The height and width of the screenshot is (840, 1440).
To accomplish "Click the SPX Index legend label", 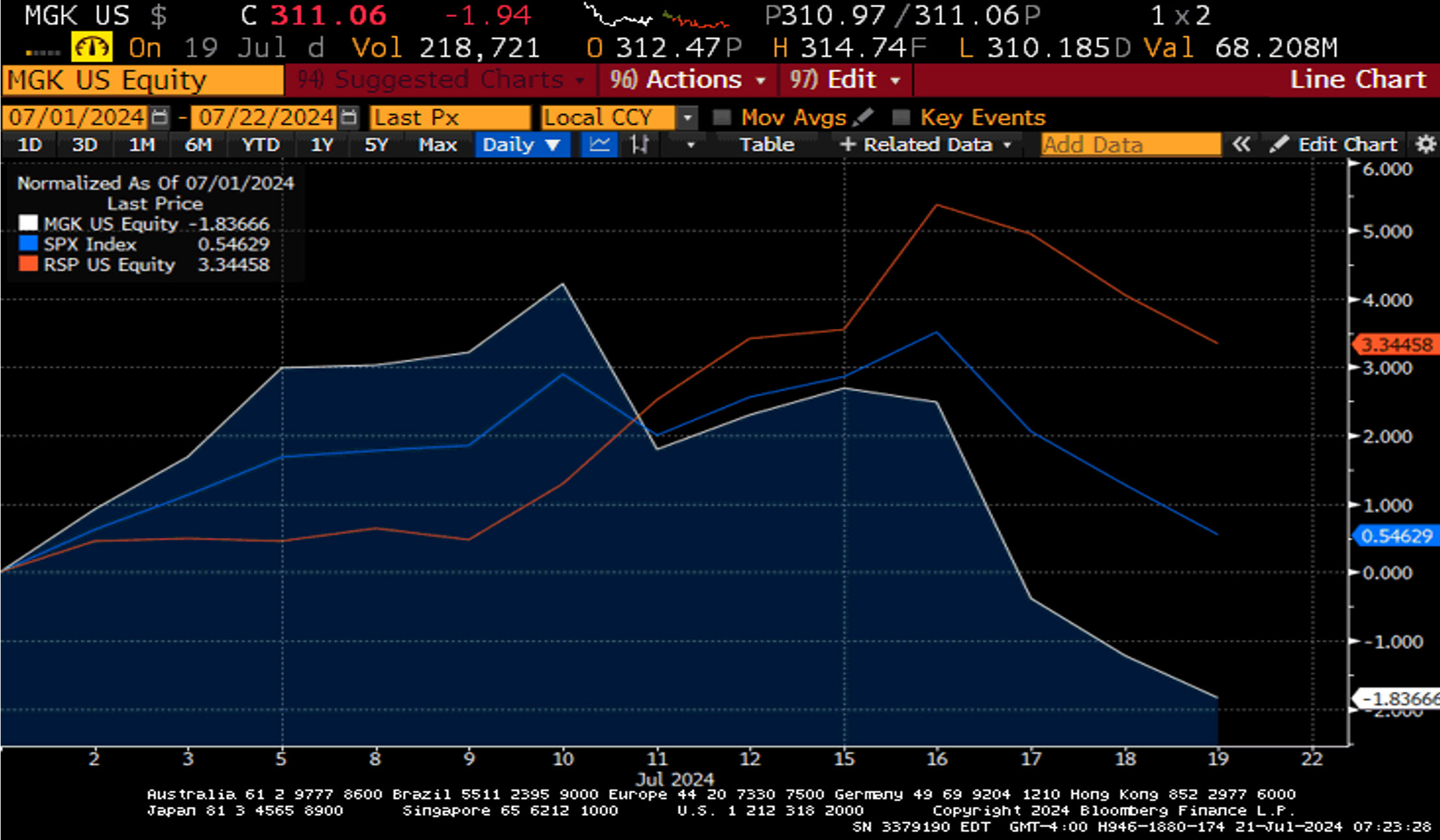I will click(x=90, y=244).
